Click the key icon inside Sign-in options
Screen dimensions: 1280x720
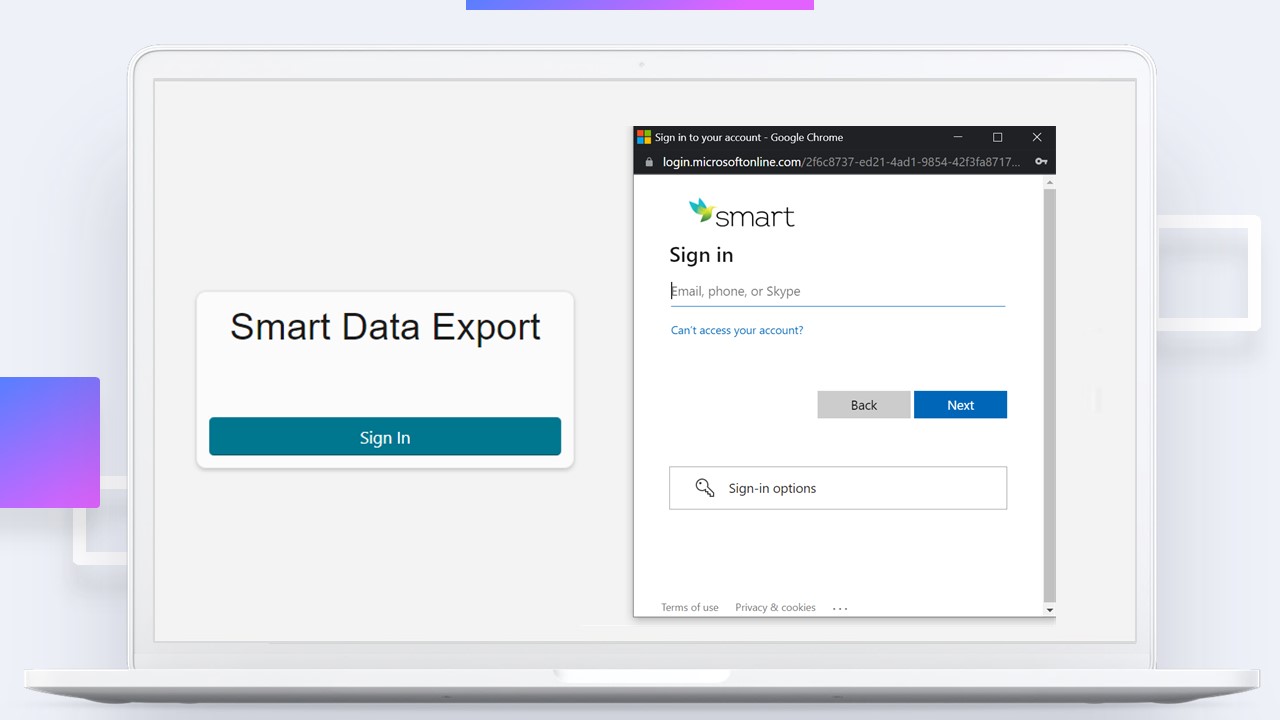click(704, 487)
